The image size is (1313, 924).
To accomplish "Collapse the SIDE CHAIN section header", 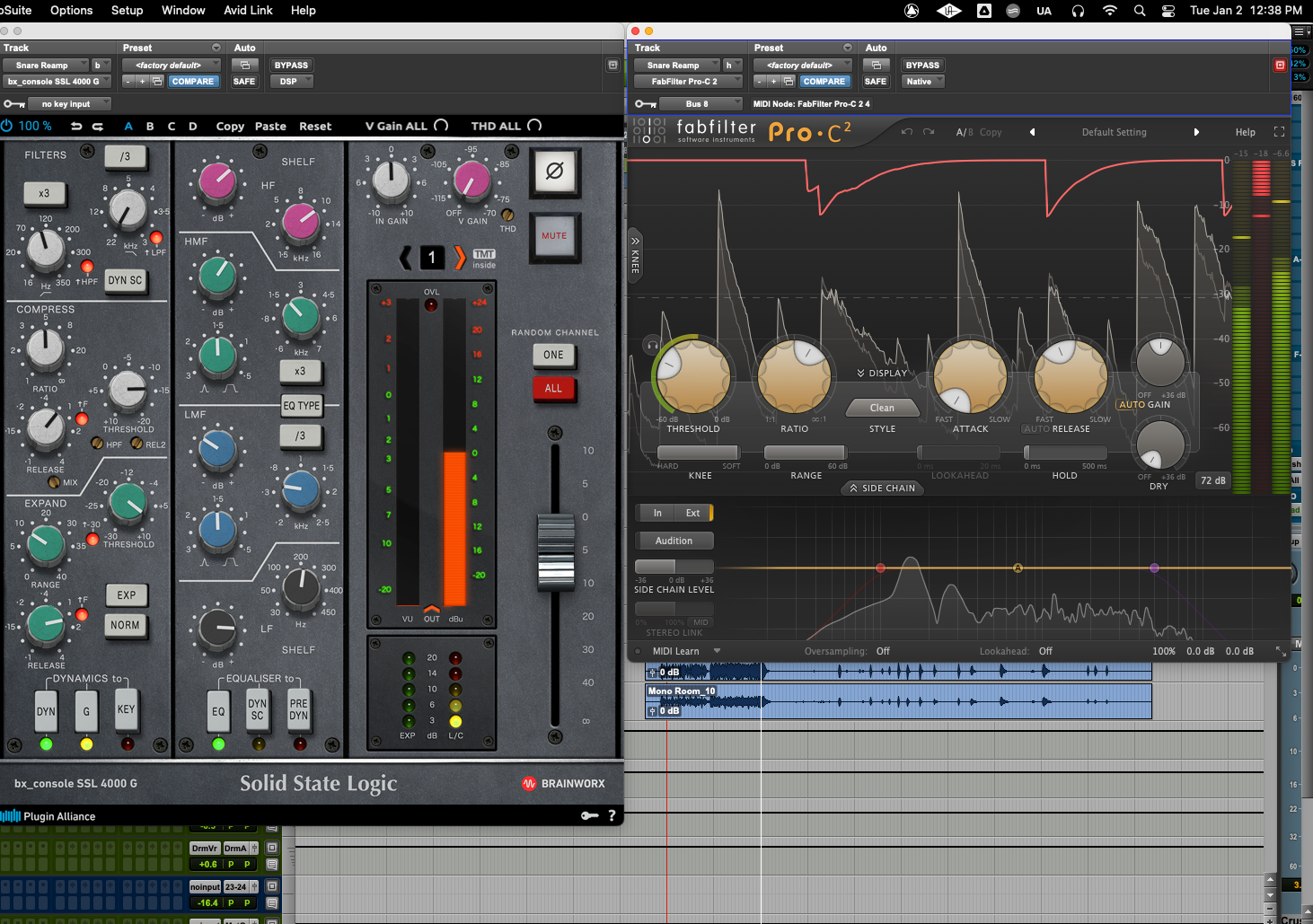I will point(882,488).
